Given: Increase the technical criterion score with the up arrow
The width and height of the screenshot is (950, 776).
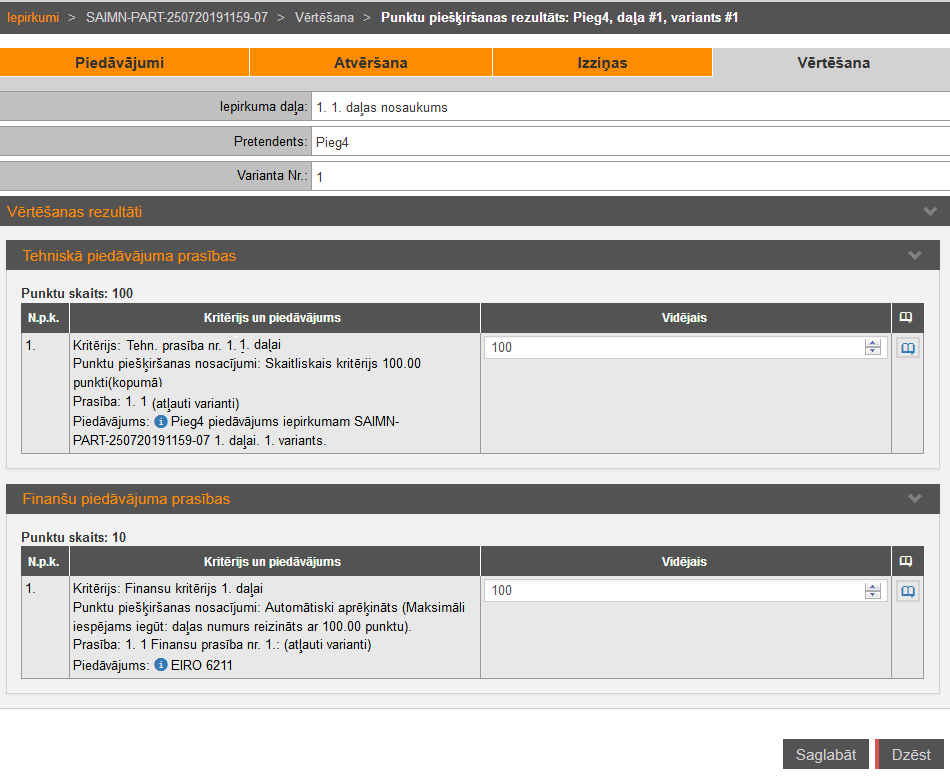Looking at the screenshot, I should tap(873, 343).
